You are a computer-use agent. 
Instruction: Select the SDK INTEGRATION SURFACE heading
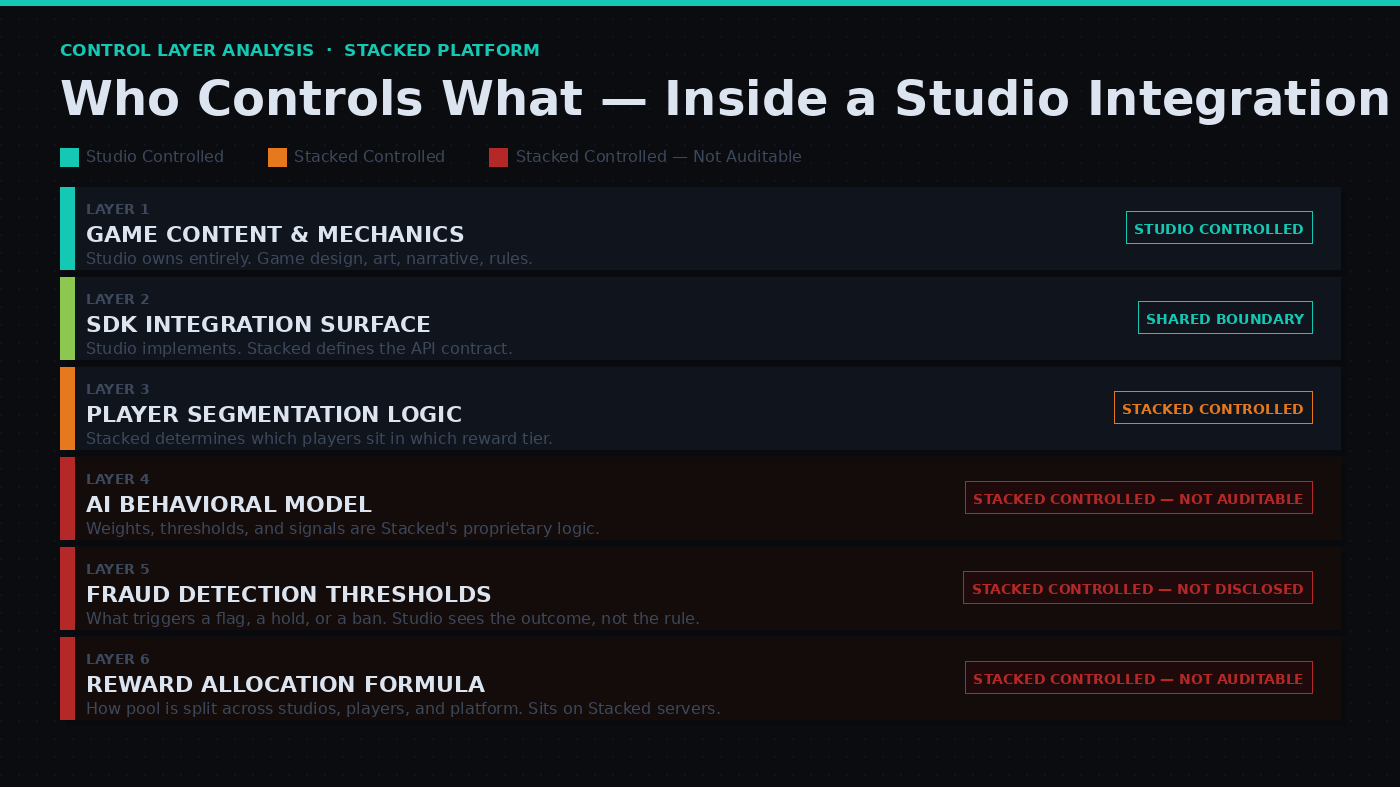[x=258, y=325]
